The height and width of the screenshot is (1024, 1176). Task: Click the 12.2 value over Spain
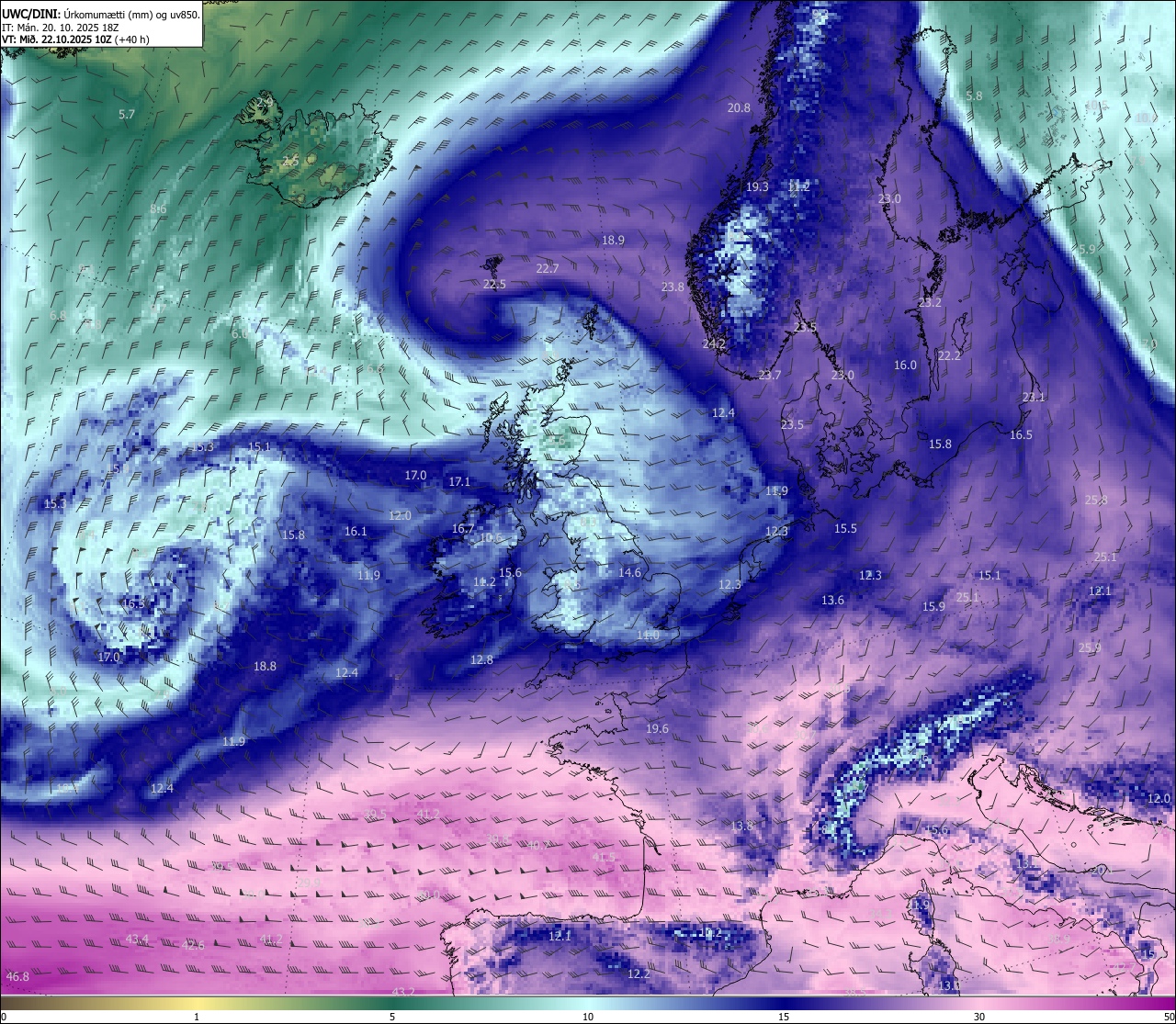(x=639, y=973)
